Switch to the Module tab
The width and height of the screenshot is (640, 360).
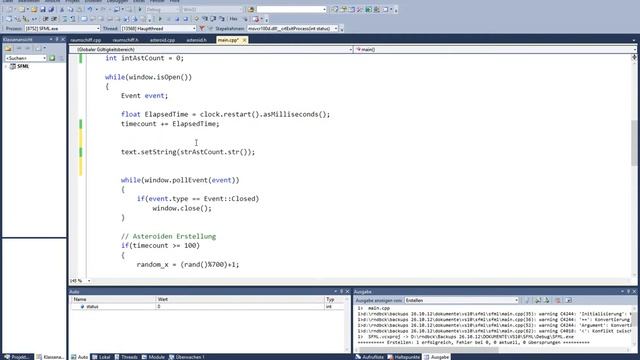tap(153, 357)
